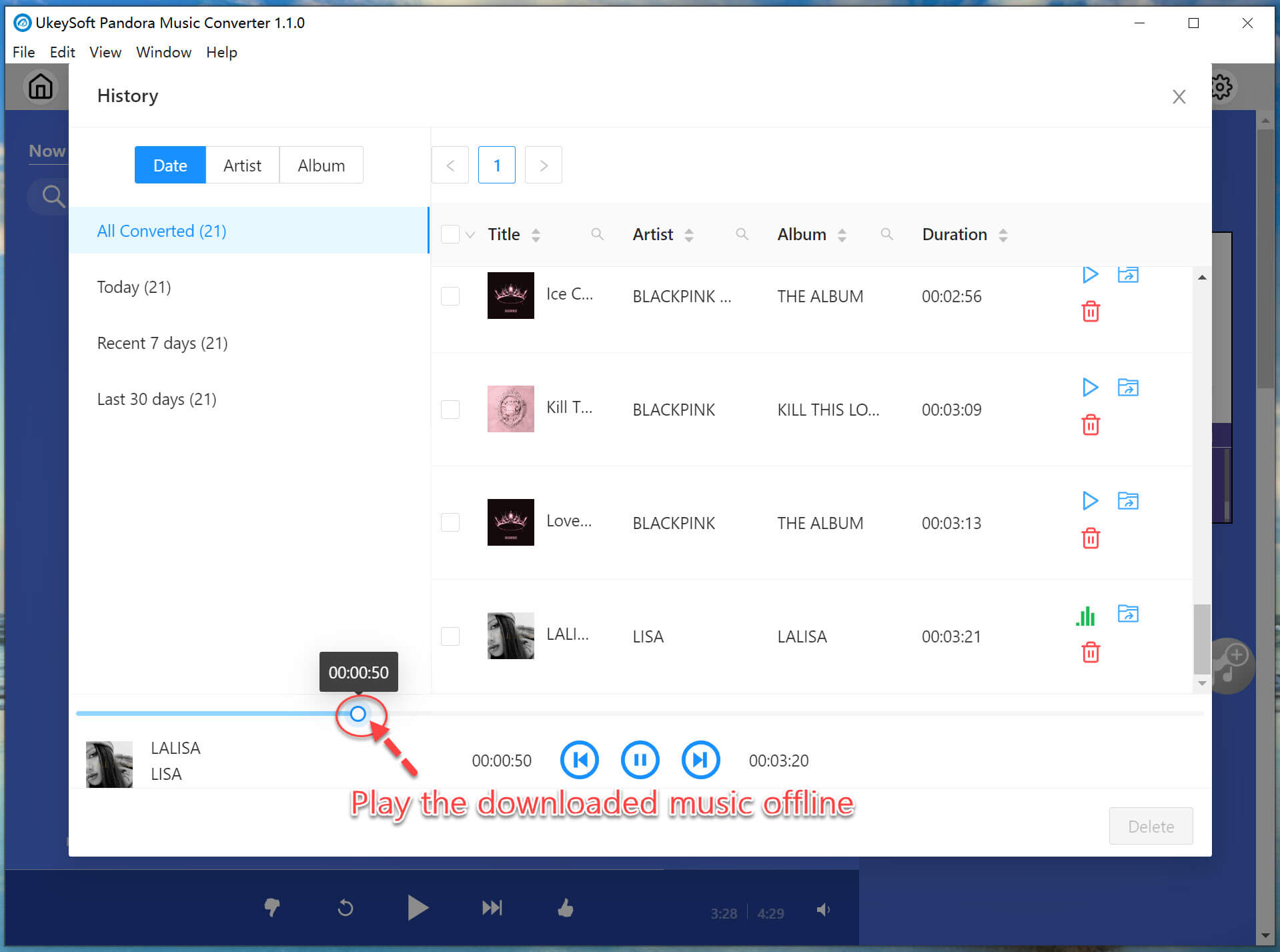Viewport: 1280px width, 952px height.
Task: Select page 1 of history
Action: pyautogui.click(x=497, y=165)
